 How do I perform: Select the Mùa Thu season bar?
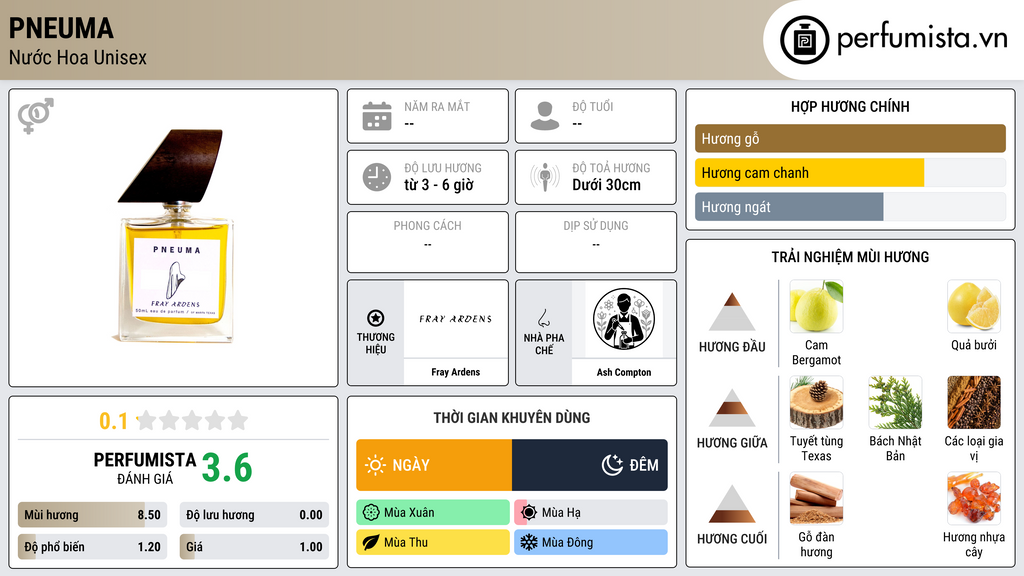click(x=433, y=542)
